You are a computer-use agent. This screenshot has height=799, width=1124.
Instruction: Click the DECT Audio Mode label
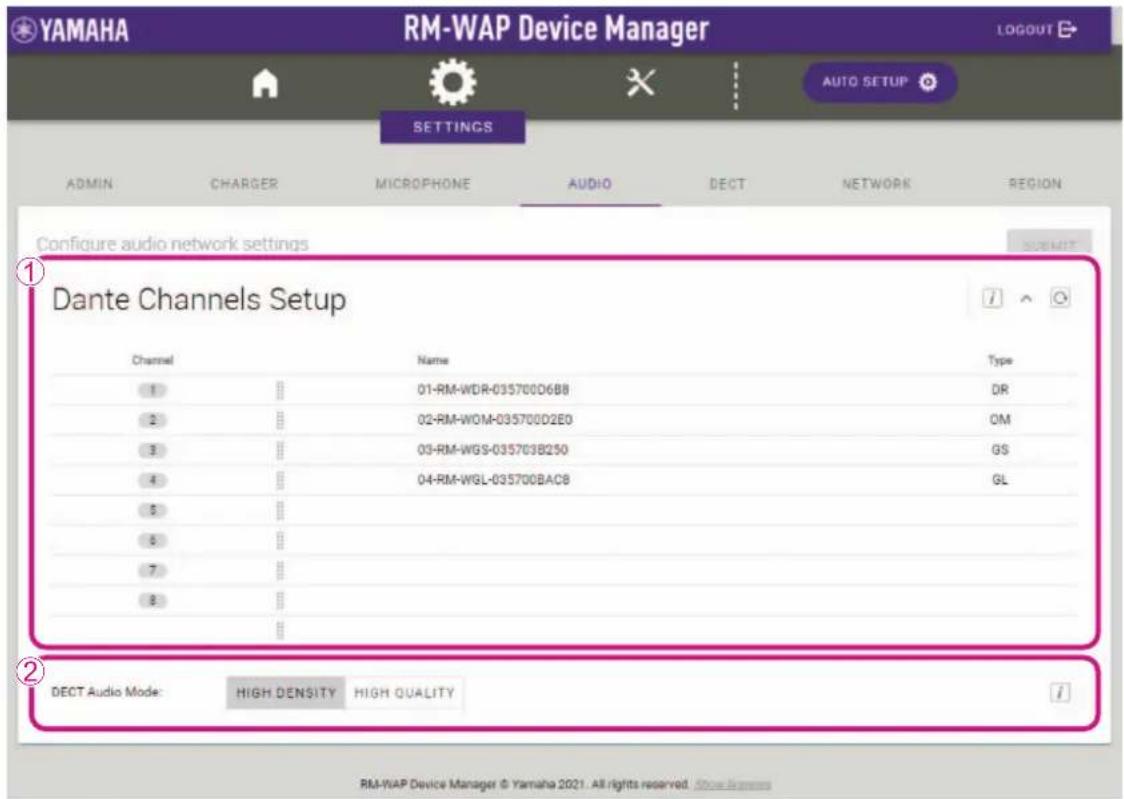pyautogui.click(x=107, y=692)
